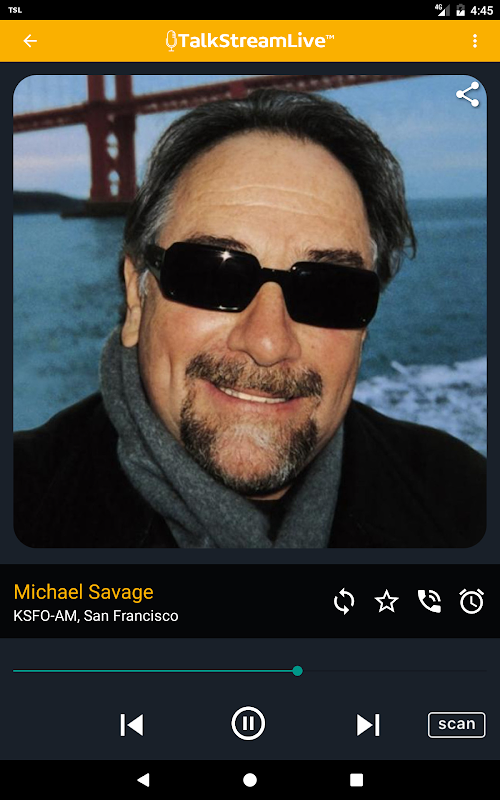Share this show via share icon
The width and height of the screenshot is (500, 800).
[x=467, y=95]
